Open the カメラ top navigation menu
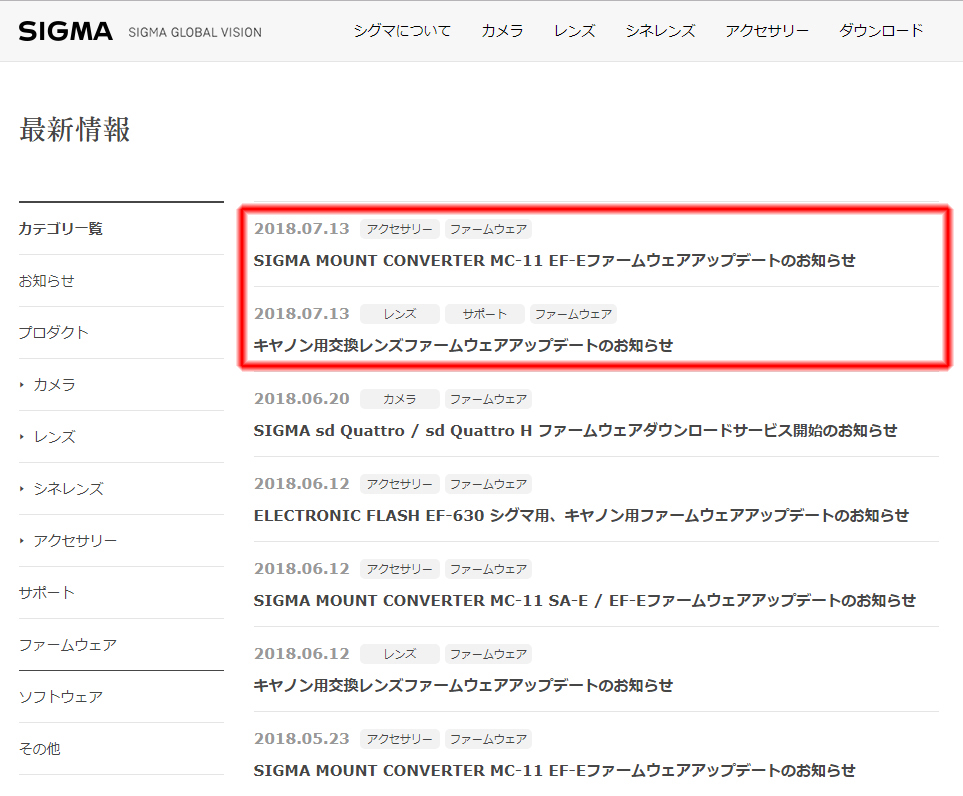The height and width of the screenshot is (796, 963). tap(502, 31)
